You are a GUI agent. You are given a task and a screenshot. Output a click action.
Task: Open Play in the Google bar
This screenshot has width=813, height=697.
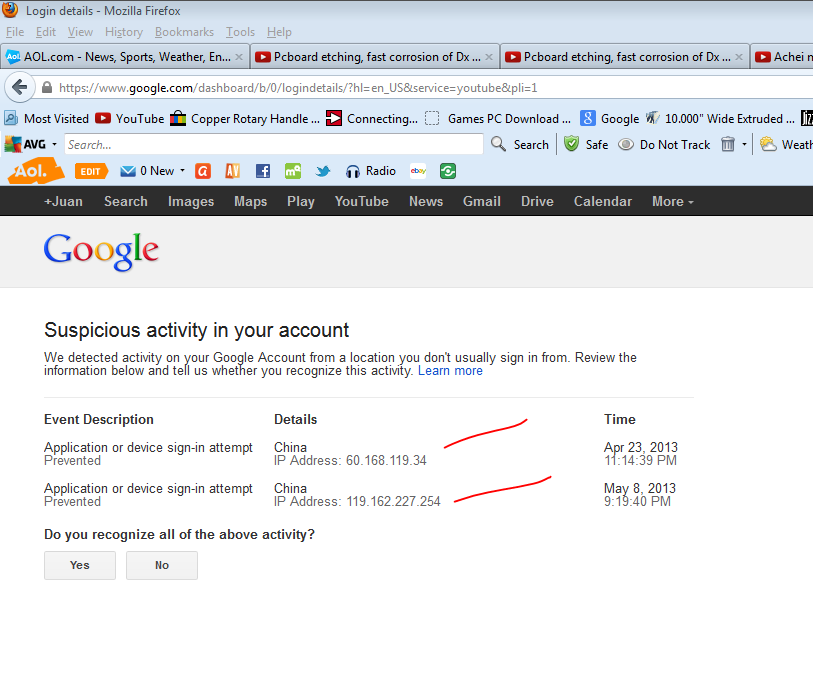pyautogui.click(x=301, y=201)
